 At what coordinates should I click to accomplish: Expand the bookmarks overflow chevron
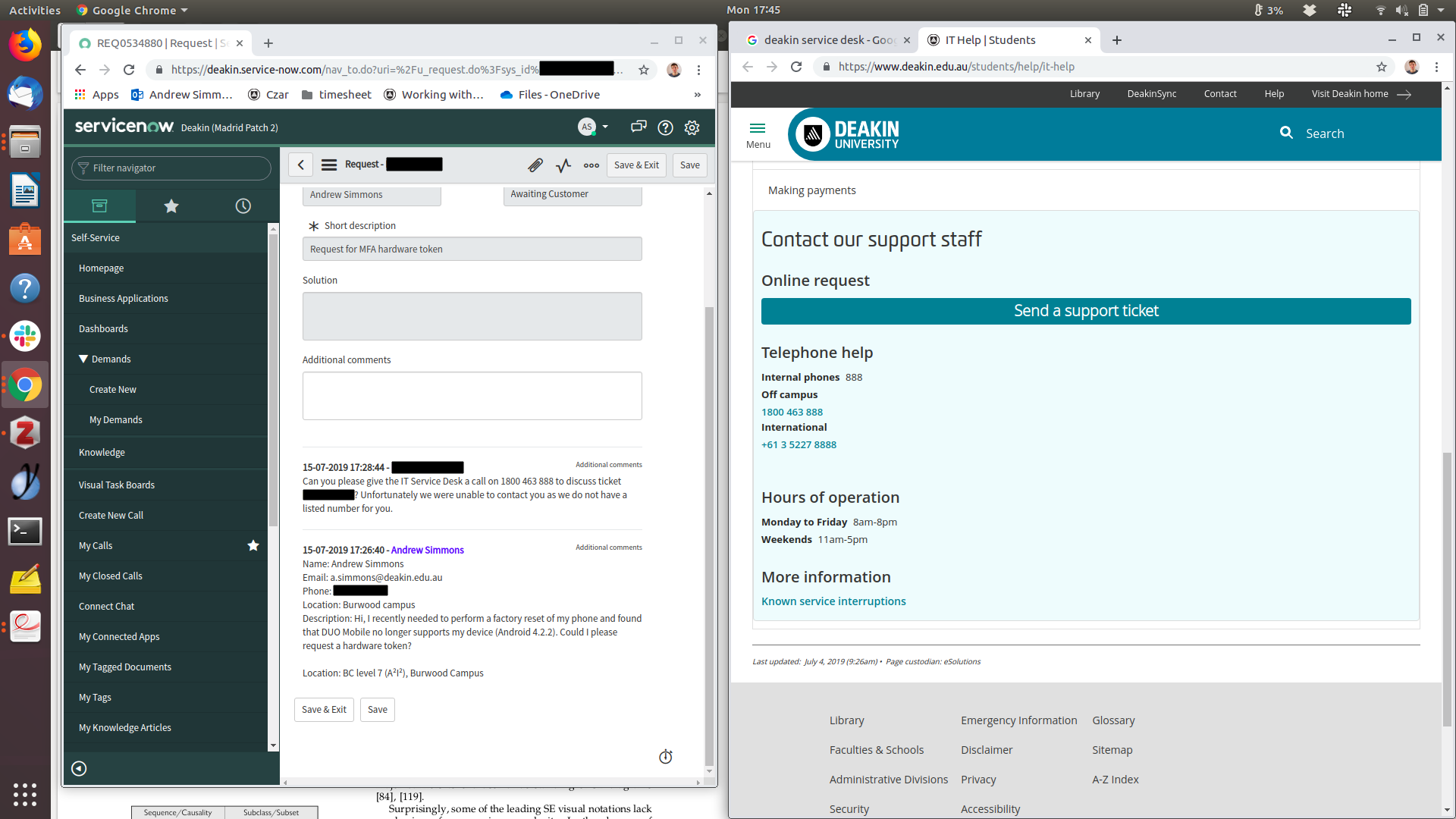[697, 95]
